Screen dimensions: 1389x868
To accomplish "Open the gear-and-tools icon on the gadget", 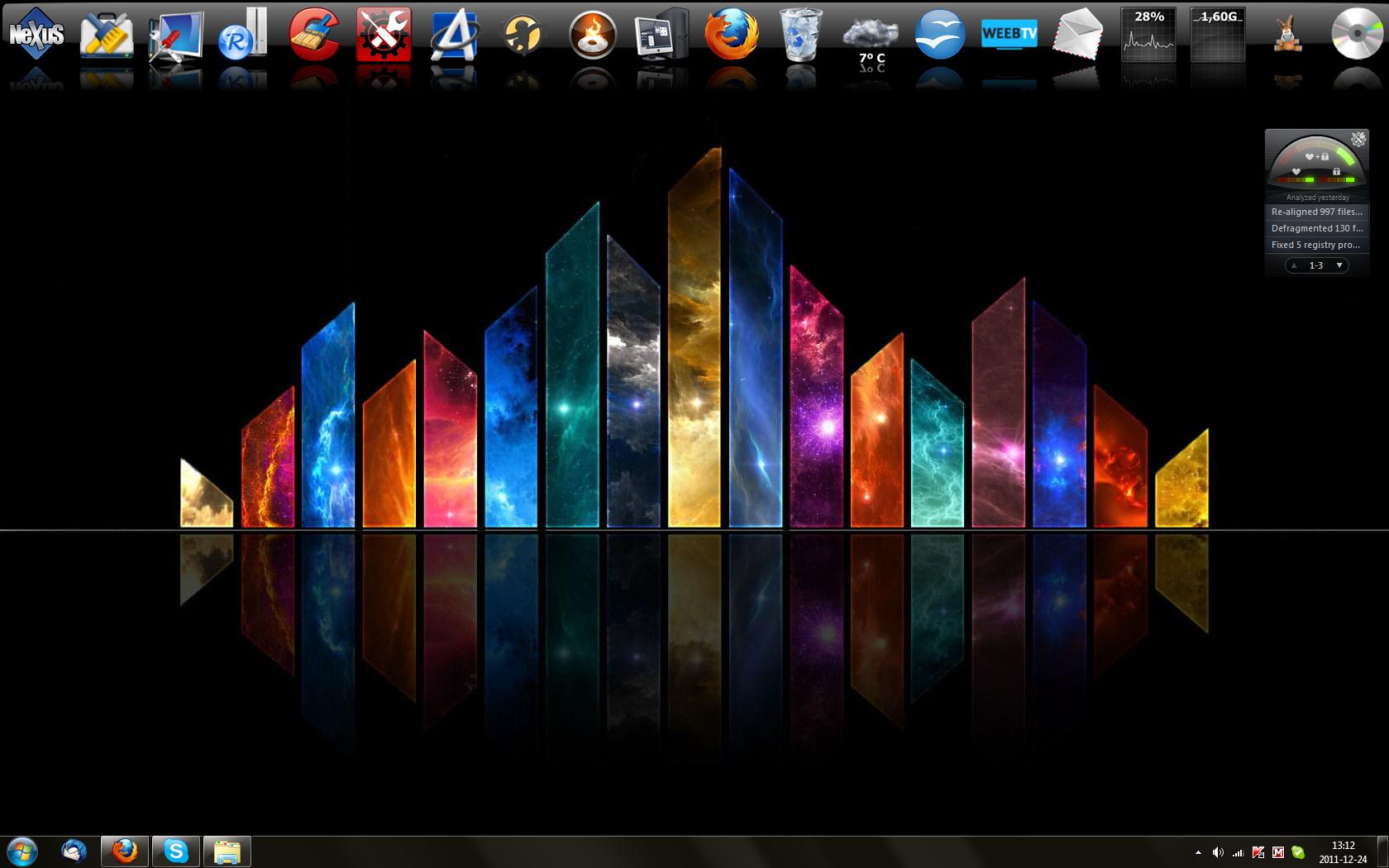I will [x=1358, y=139].
